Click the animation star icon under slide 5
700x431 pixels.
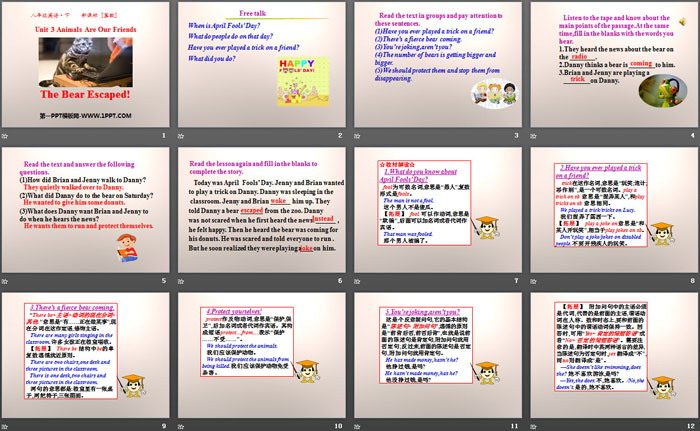coord(5,281)
